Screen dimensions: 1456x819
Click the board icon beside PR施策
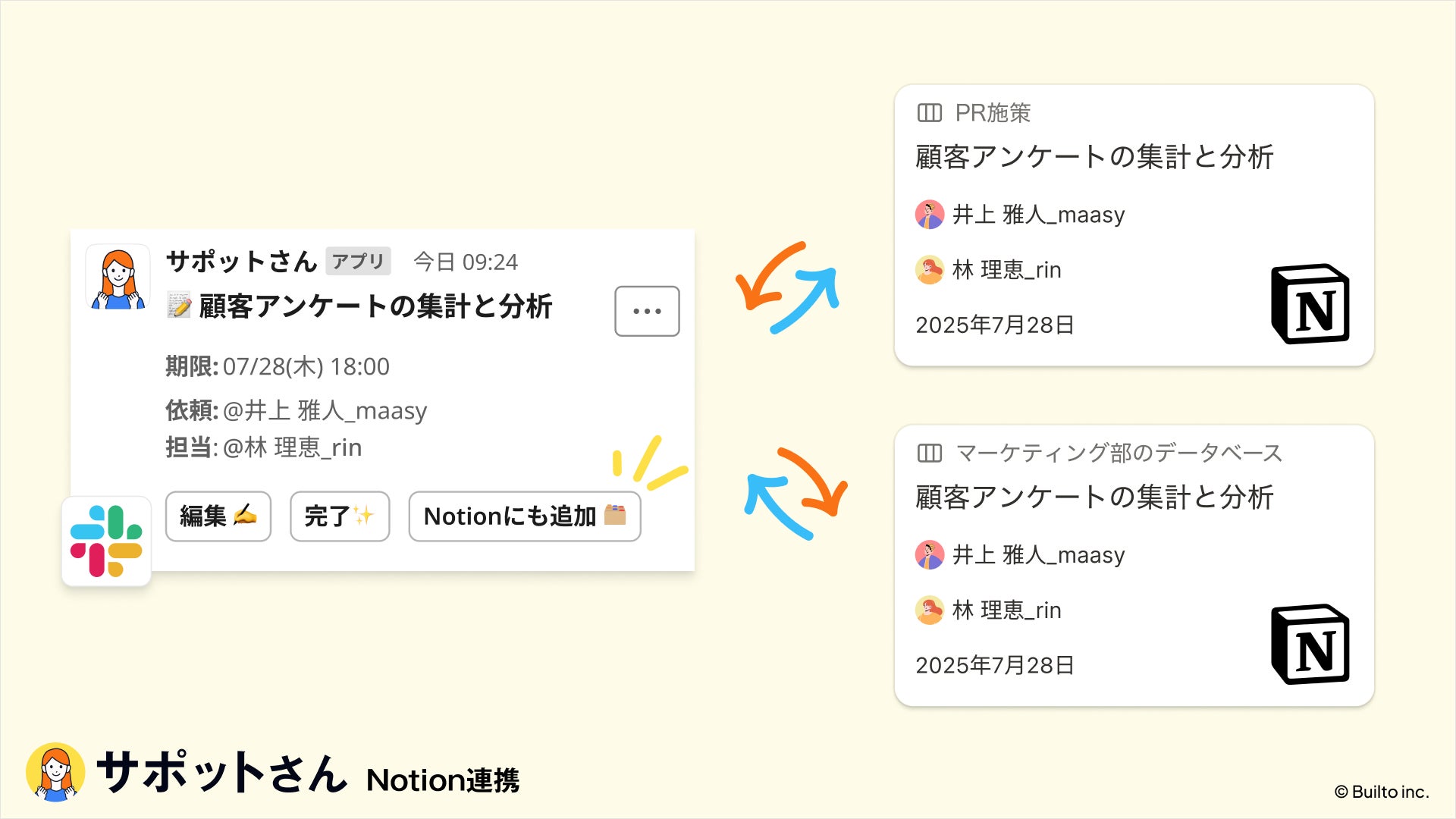pyautogui.click(x=929, y=113)
